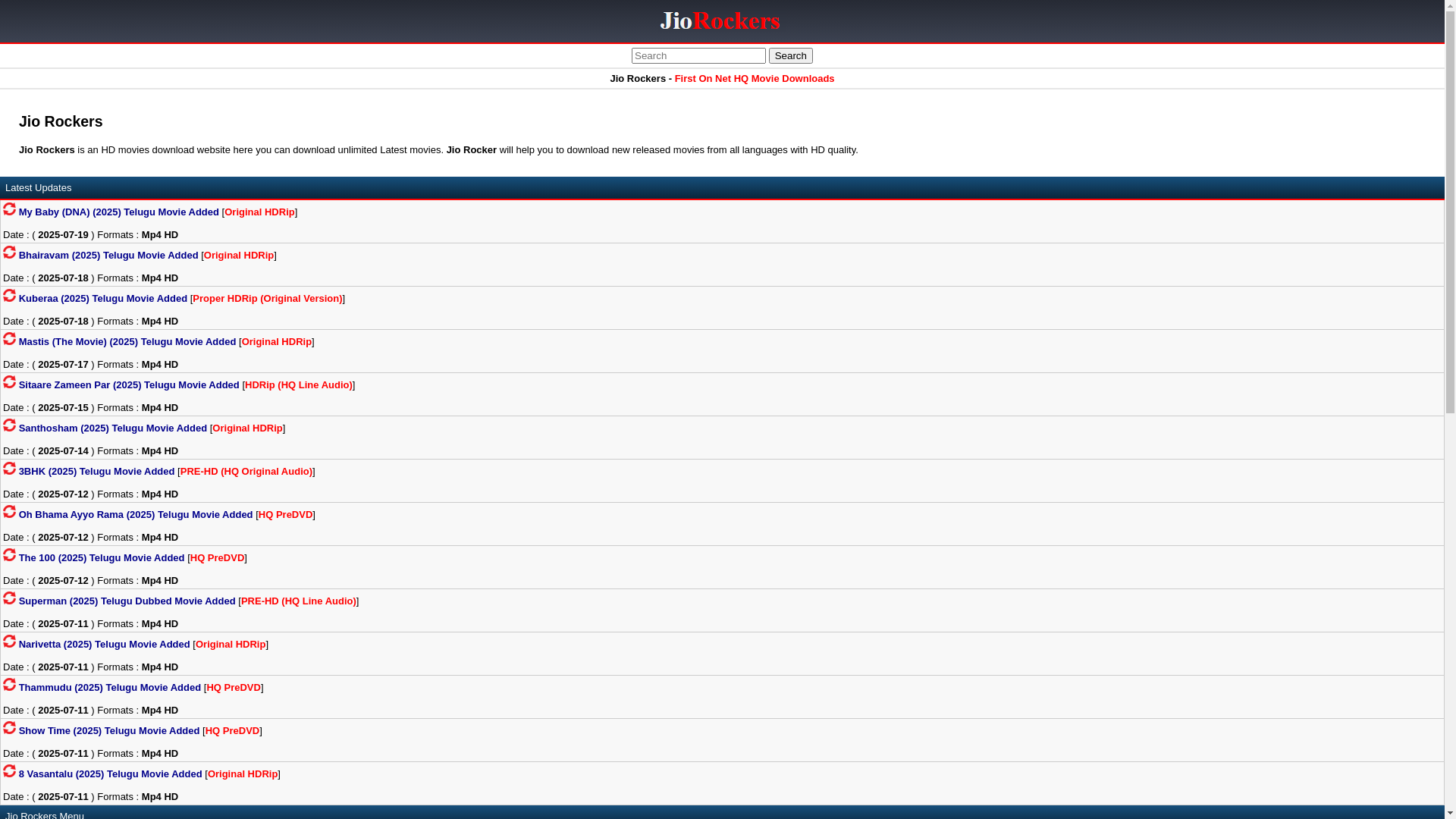Click Original HDRip tag for Narivetta
This screenshot has height=819, width=1456.
point(231,645)
